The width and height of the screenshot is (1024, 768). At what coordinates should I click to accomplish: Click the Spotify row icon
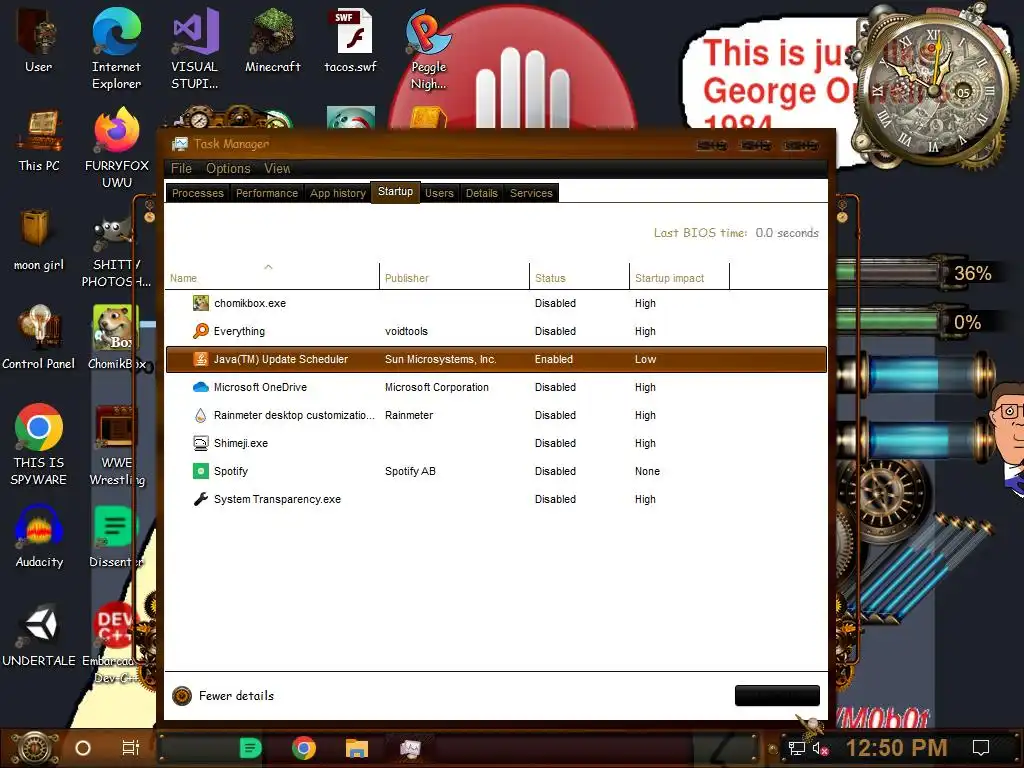(200, 471)
